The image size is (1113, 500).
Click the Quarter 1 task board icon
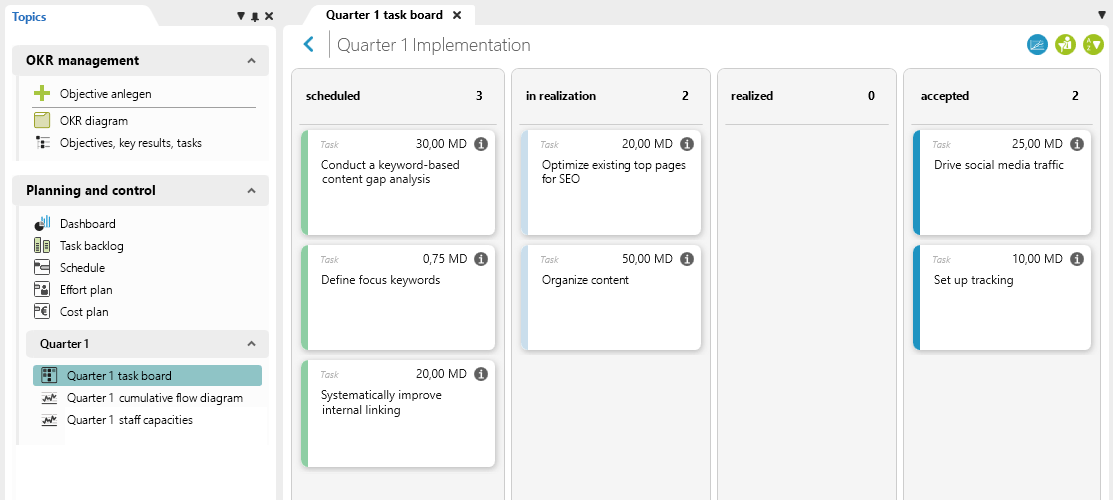[49, 376]
